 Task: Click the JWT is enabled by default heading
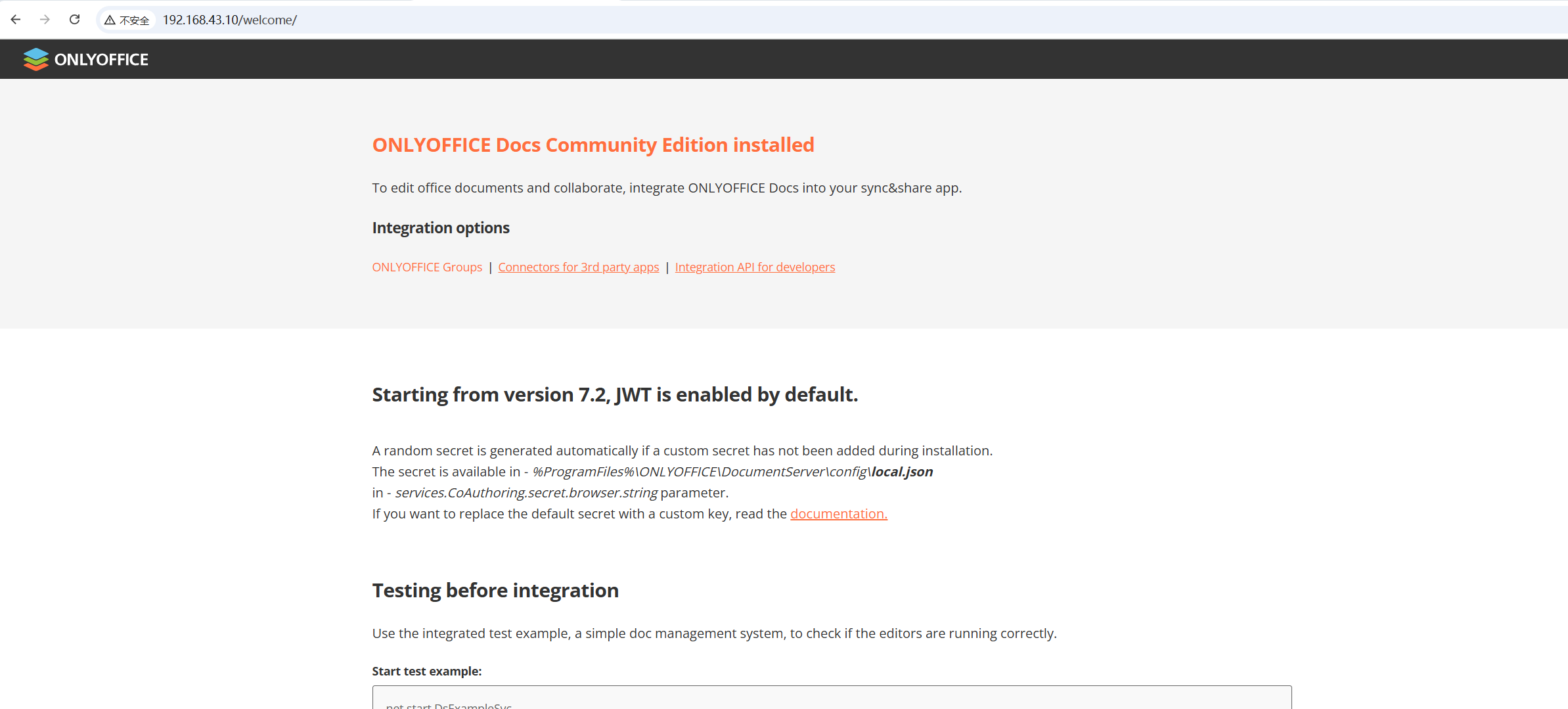[615, 395]
